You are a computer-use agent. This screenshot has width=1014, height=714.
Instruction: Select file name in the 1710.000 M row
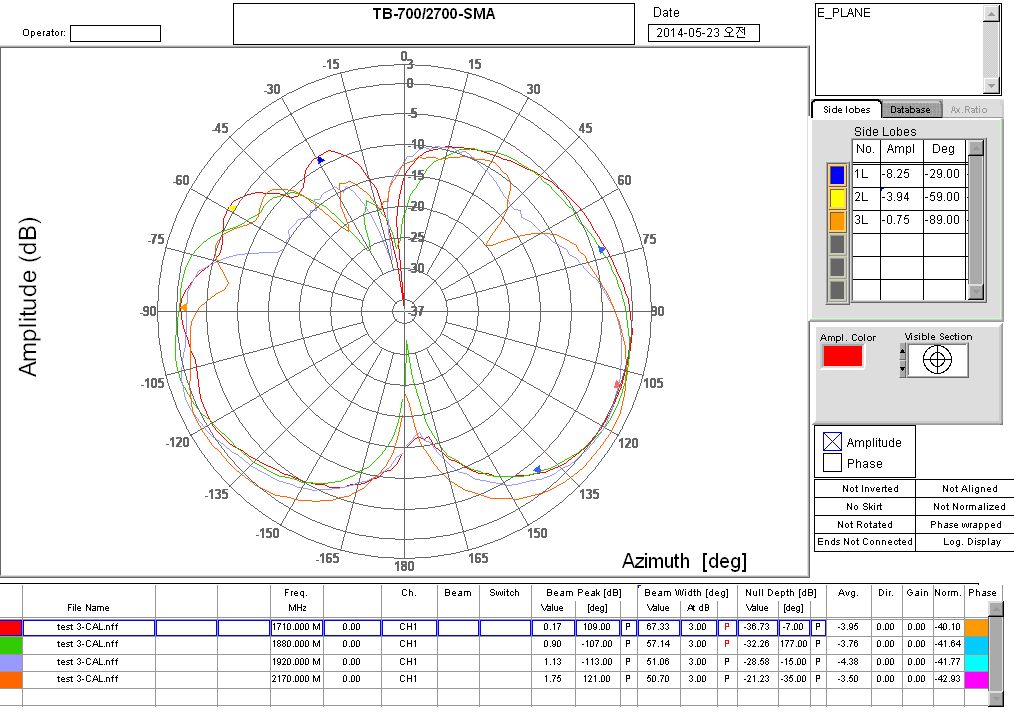point(89,627)
